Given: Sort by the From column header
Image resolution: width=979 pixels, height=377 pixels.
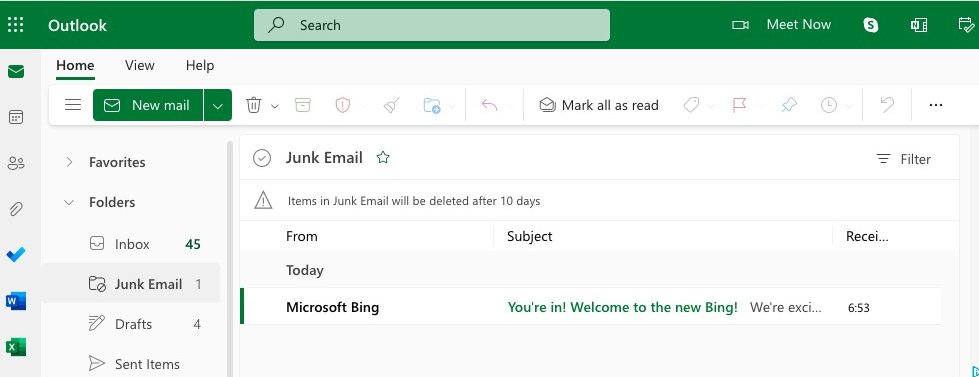Looking at the screenshot, I should (302, 237).
